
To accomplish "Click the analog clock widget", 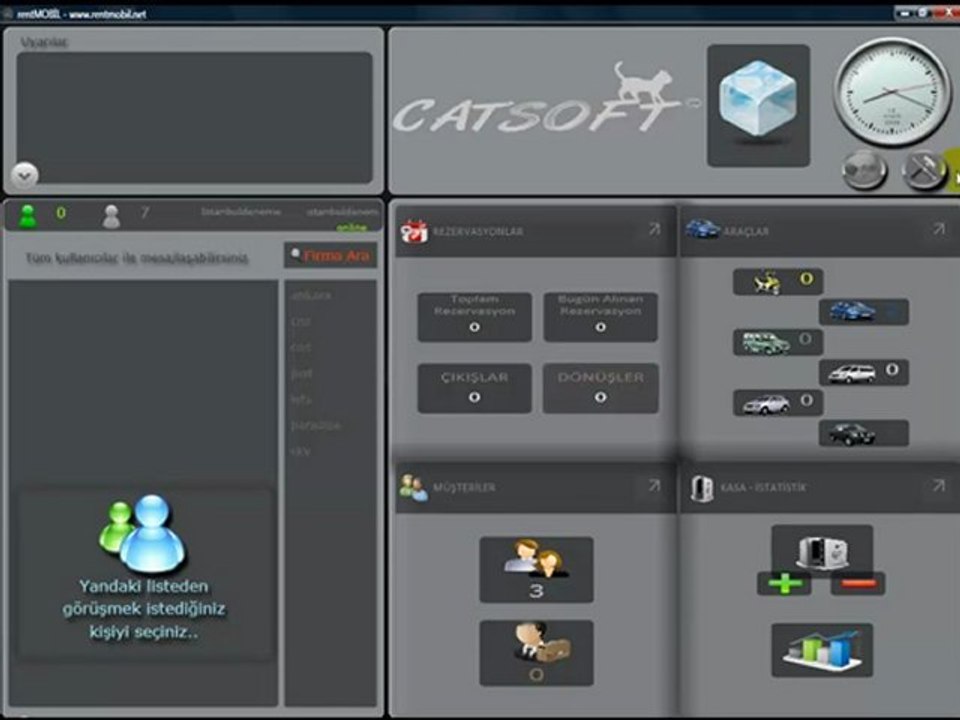I will pyautogui.click(x=891, y=92).
